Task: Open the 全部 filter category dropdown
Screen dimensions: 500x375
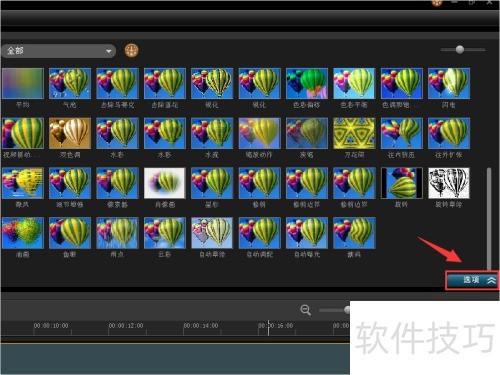Action: (x=58, y=51)
